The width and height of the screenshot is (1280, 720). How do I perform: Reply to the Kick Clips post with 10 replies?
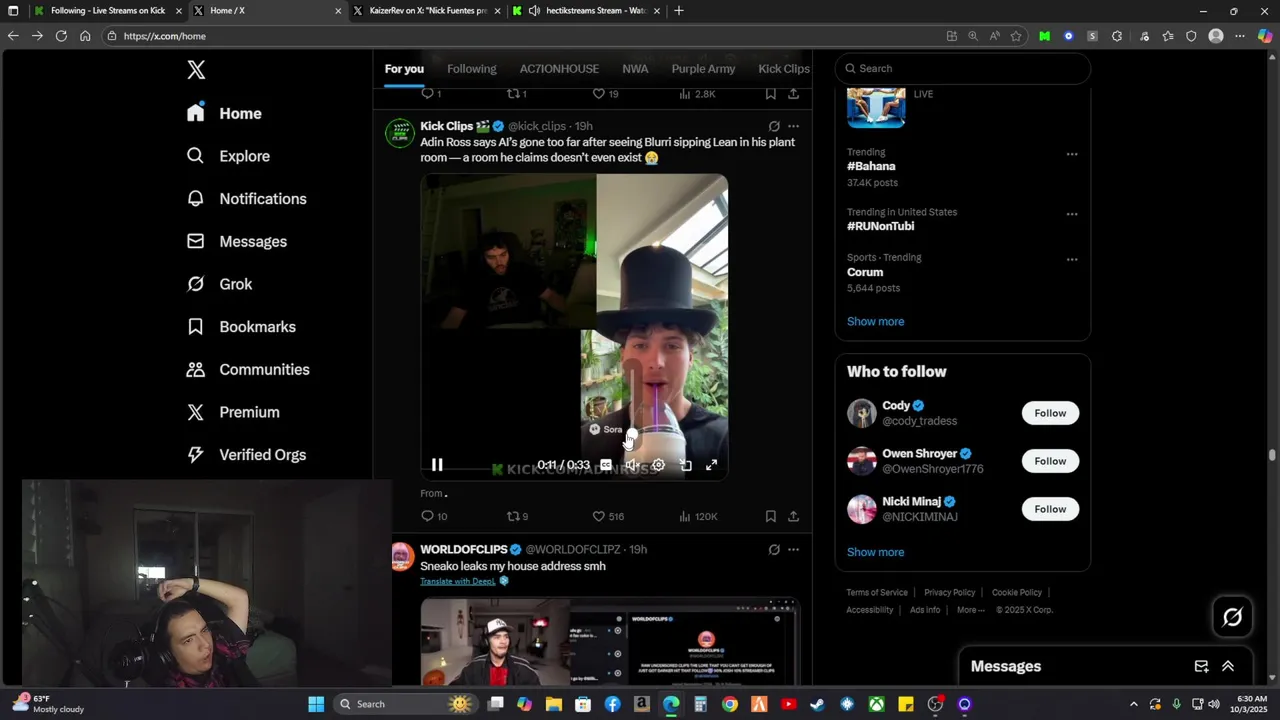click(434, 516)
